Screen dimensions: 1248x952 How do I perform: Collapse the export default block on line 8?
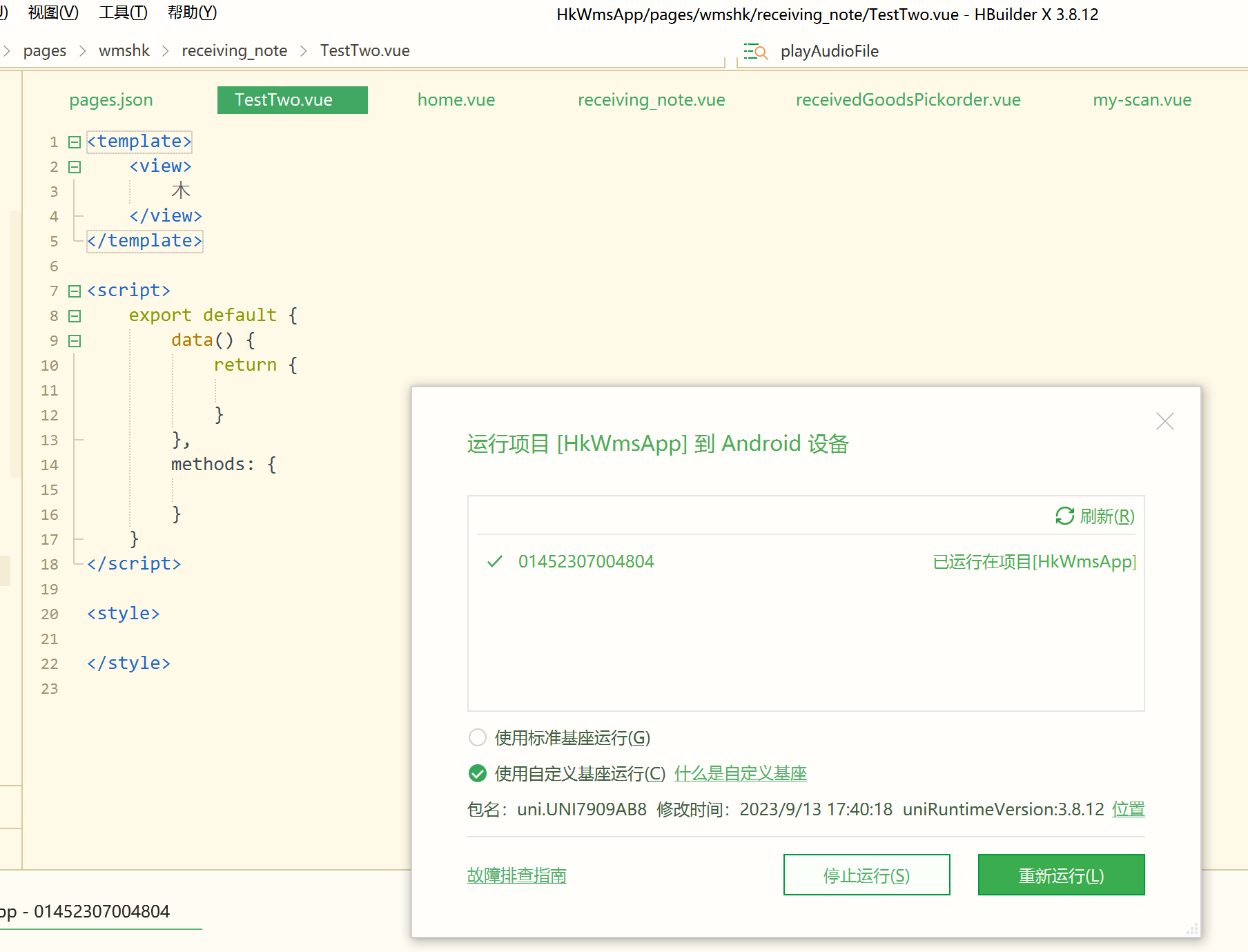click(75, 316)
